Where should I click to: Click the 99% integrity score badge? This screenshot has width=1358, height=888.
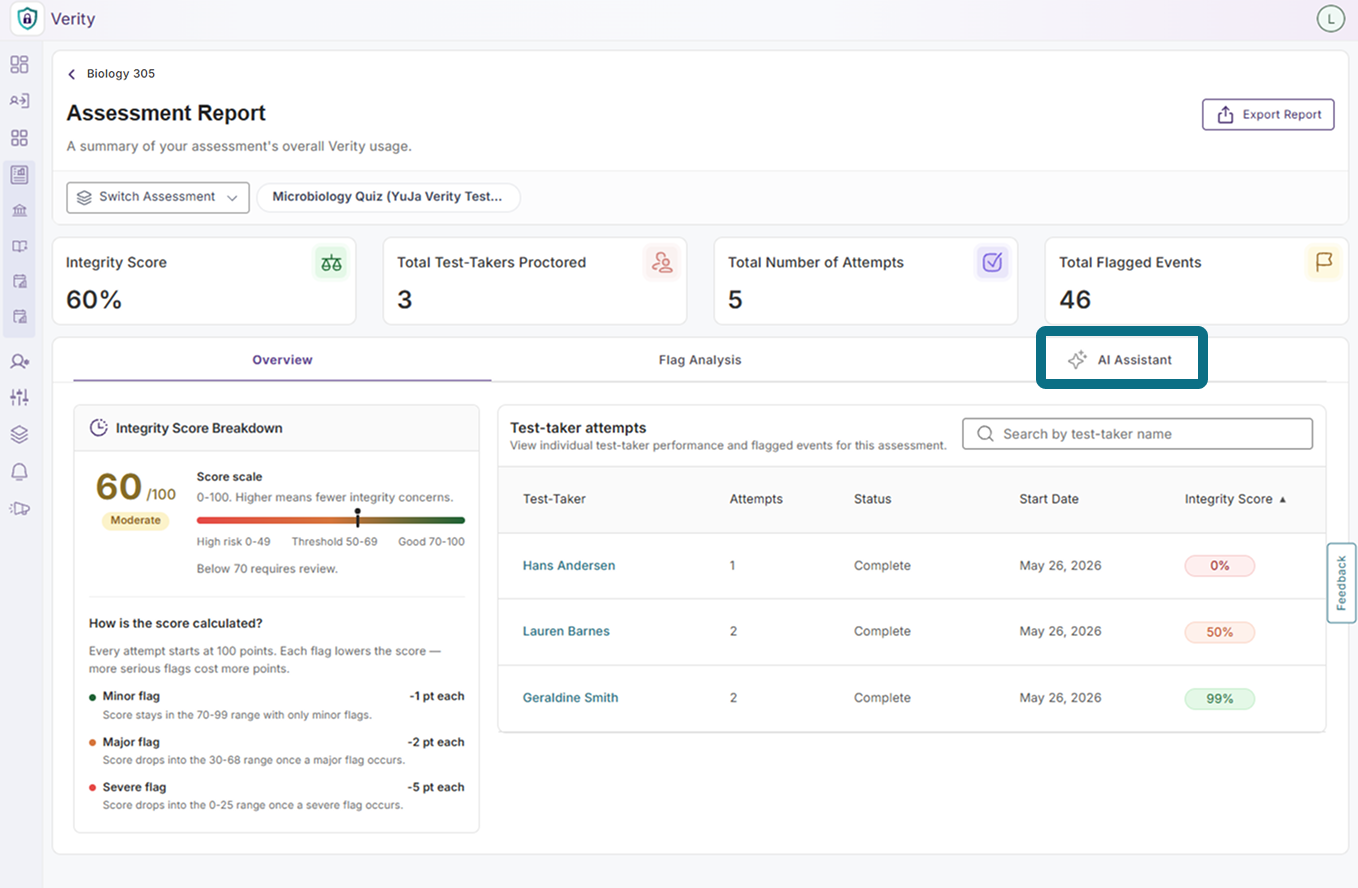click(1219, 699)
